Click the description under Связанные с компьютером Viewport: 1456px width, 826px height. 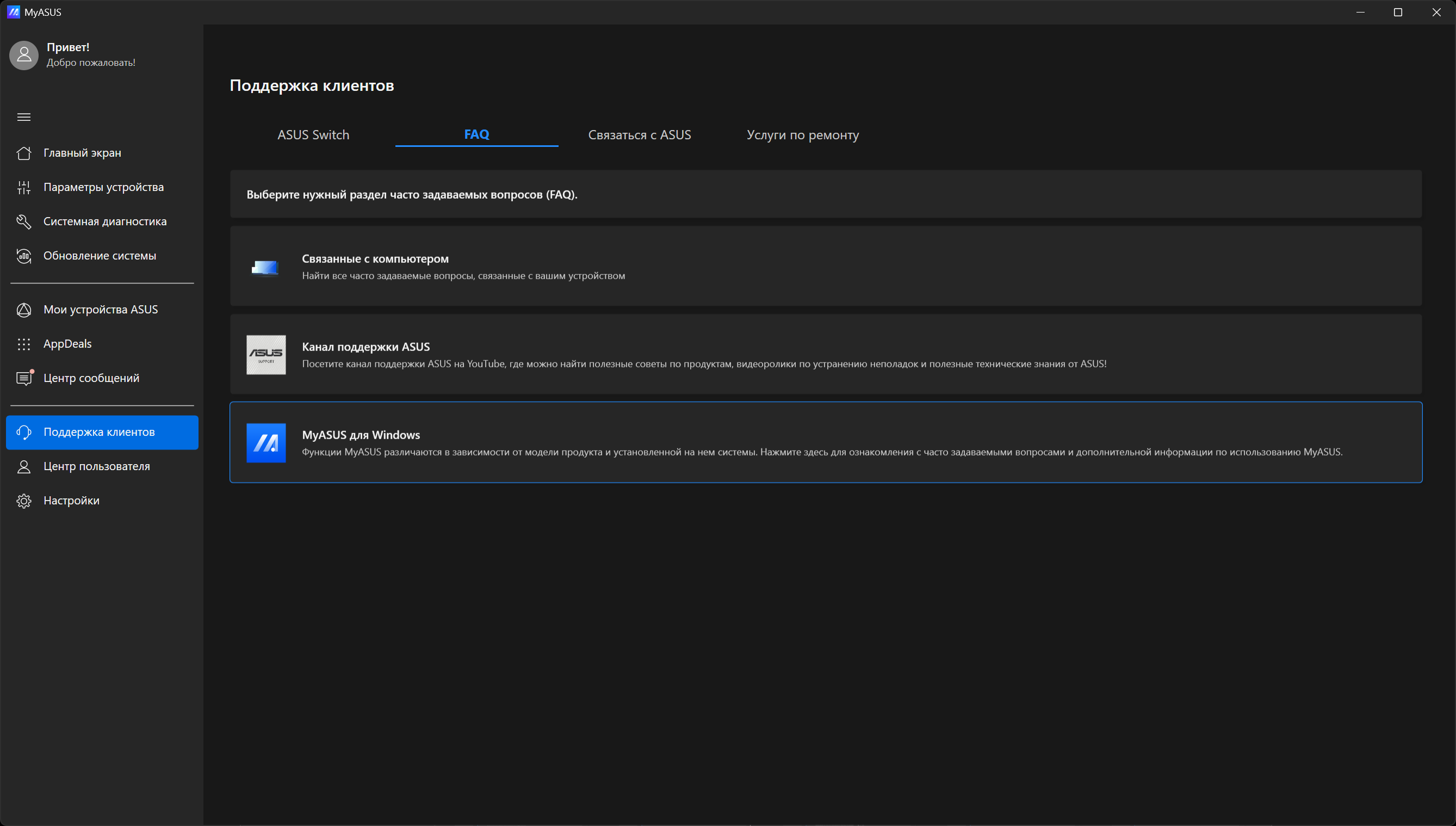[463, 276]
